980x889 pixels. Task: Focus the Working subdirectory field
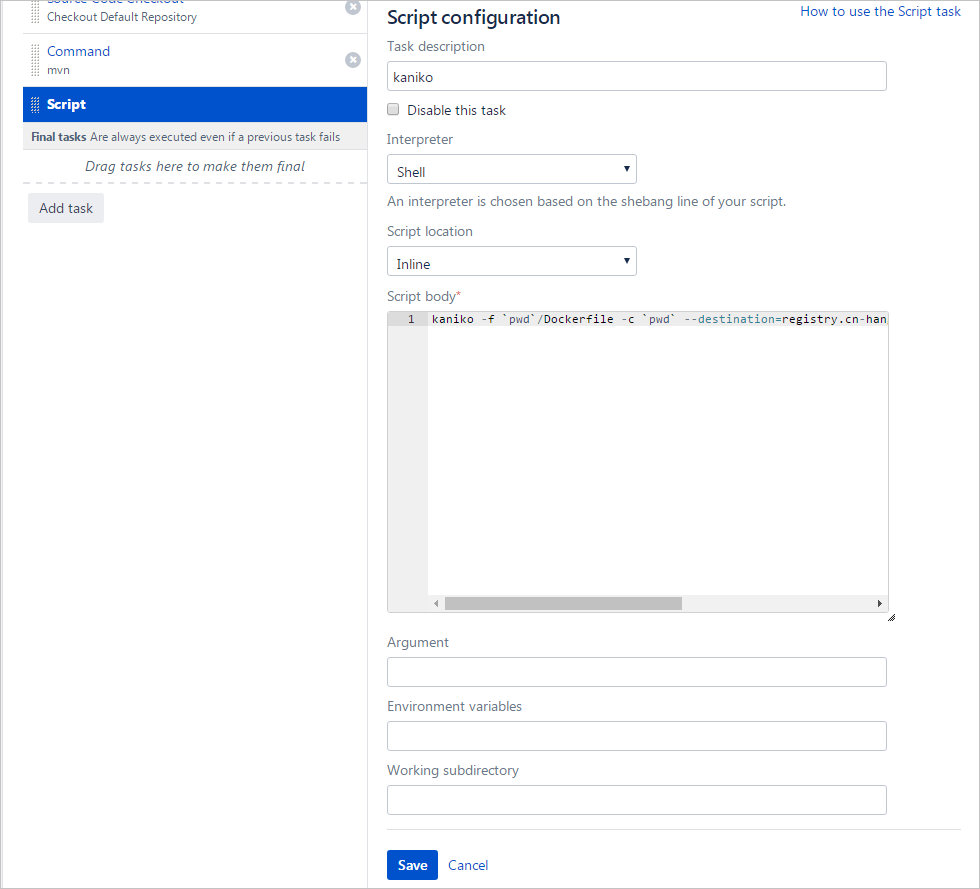636,800
